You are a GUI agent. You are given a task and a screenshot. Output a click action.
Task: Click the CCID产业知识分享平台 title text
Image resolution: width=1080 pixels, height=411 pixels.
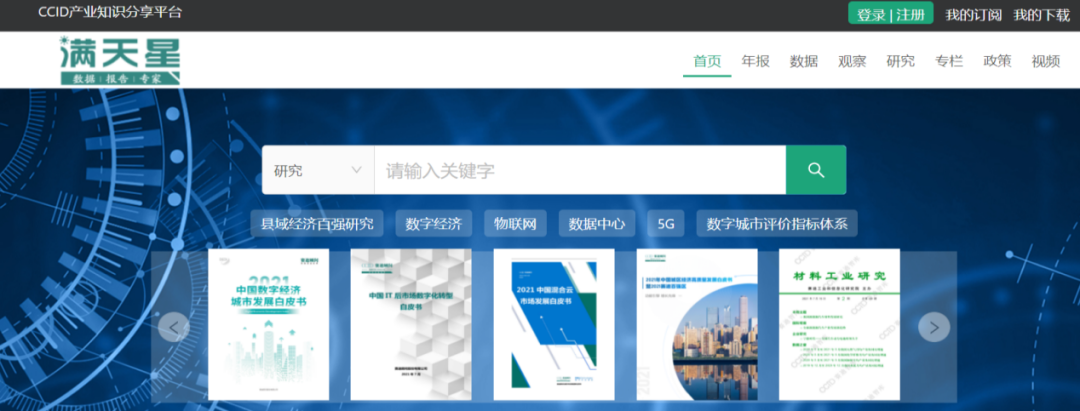coord(110,12)
